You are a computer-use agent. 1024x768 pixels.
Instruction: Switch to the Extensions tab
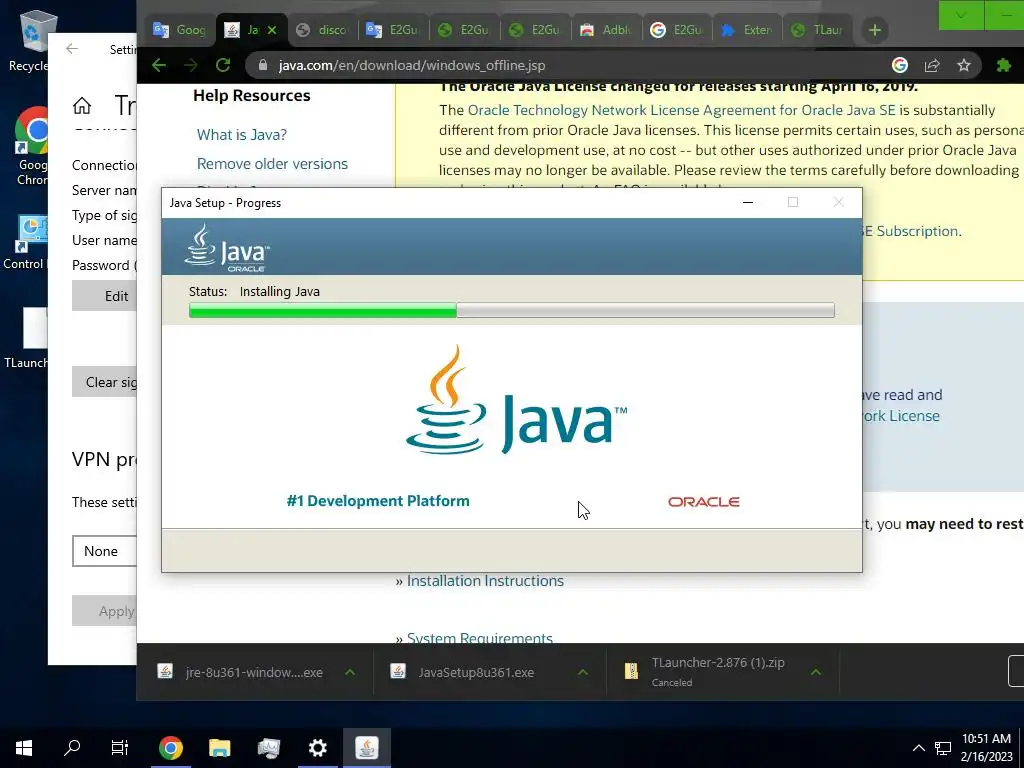747,30
